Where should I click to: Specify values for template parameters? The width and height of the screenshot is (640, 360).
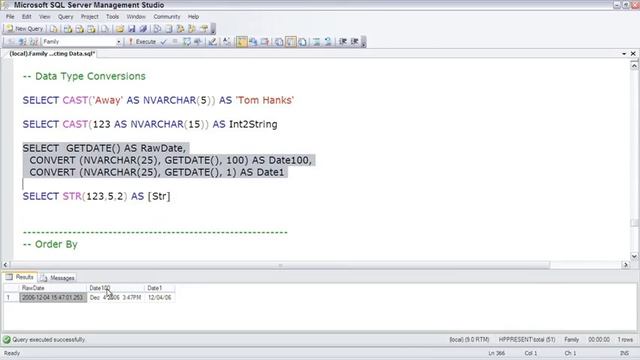227,42
